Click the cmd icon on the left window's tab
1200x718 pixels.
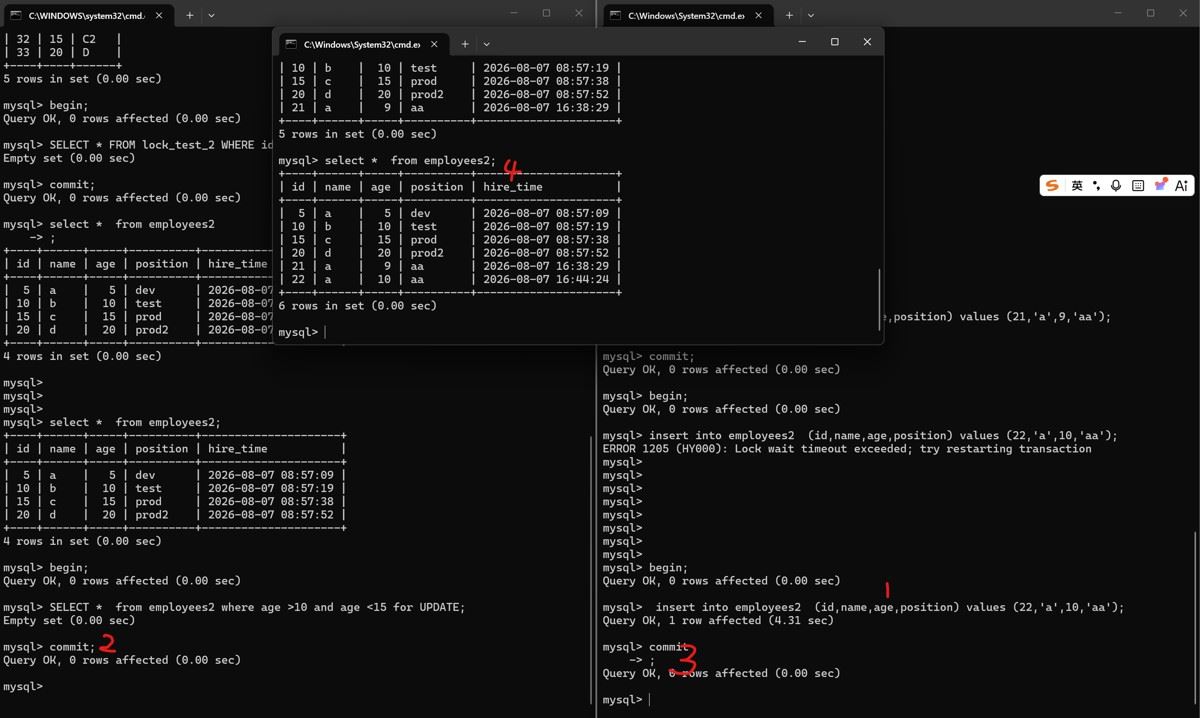pos(15,15)
